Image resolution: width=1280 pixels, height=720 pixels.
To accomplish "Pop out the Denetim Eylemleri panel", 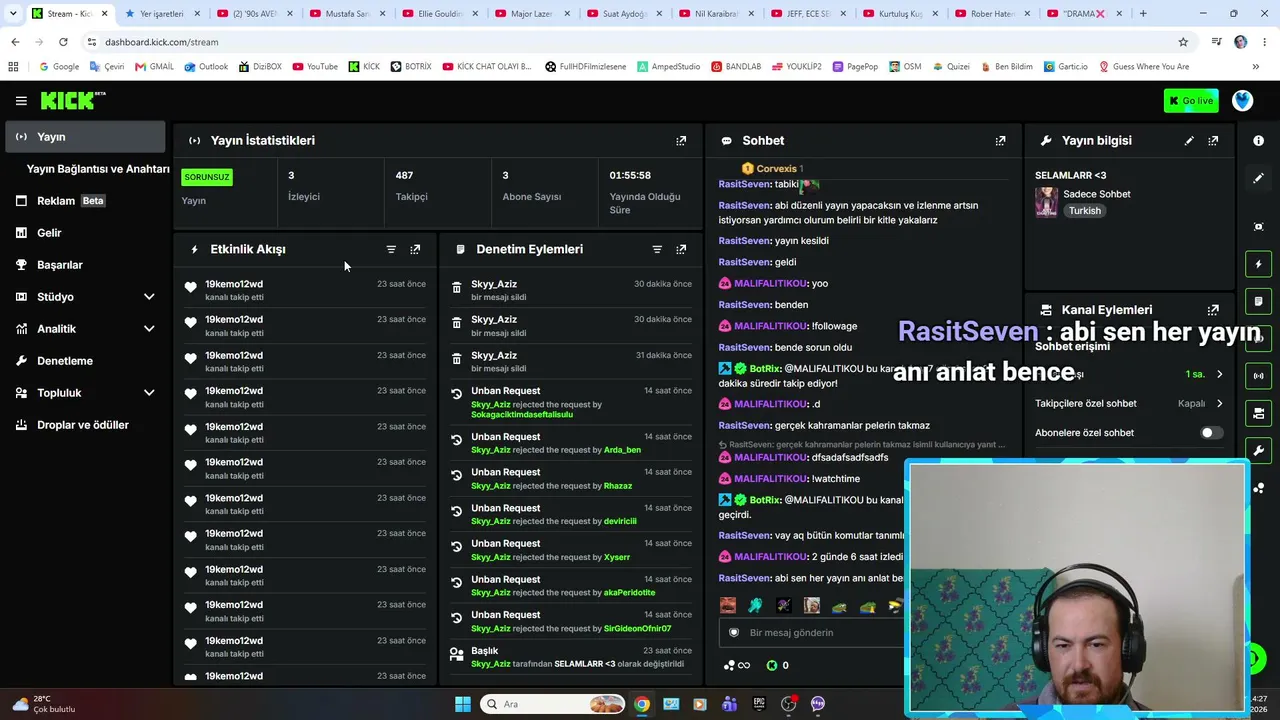I will point(681,249).
